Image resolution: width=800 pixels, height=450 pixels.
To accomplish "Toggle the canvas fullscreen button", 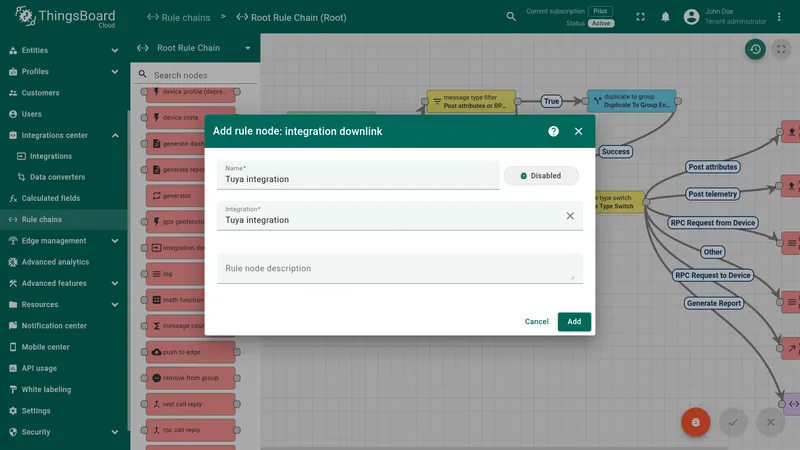I will [x=781, y=49].
